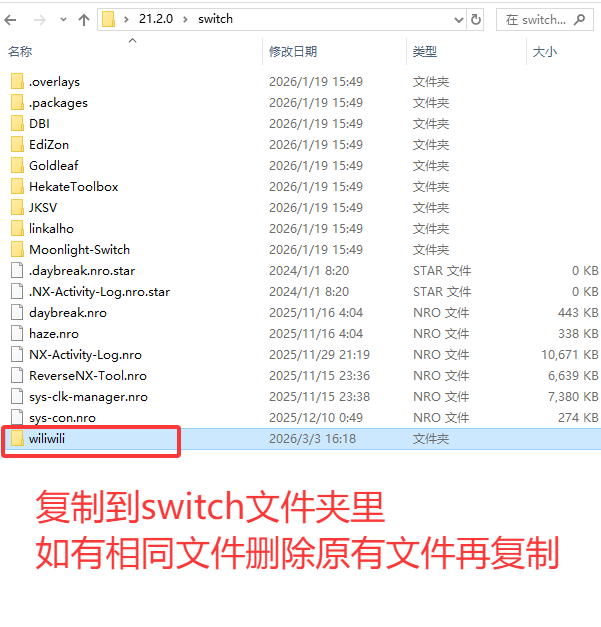Click the JKSV folder name
This screenshot has width=601, height=627.
[x=43, y=208]
